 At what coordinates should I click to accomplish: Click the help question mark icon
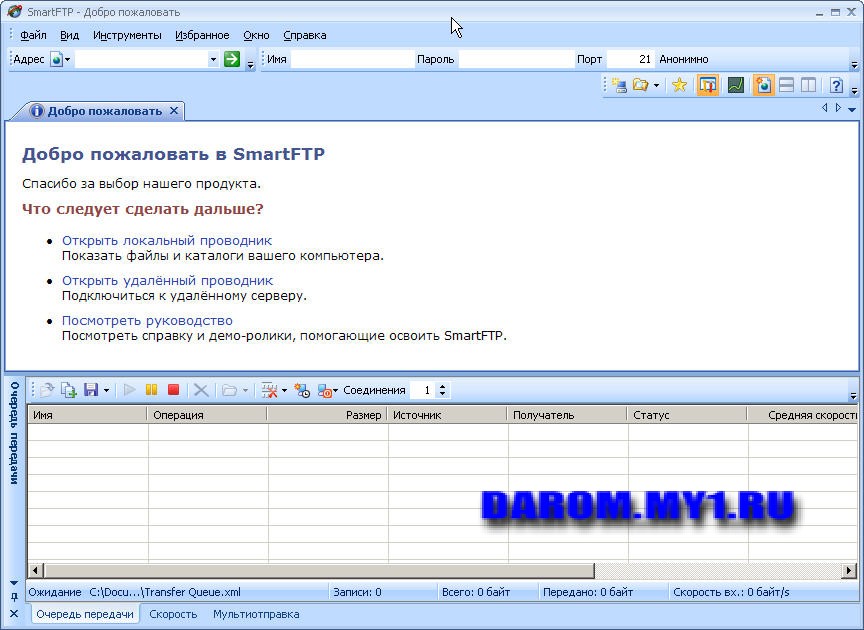[836, 85]
